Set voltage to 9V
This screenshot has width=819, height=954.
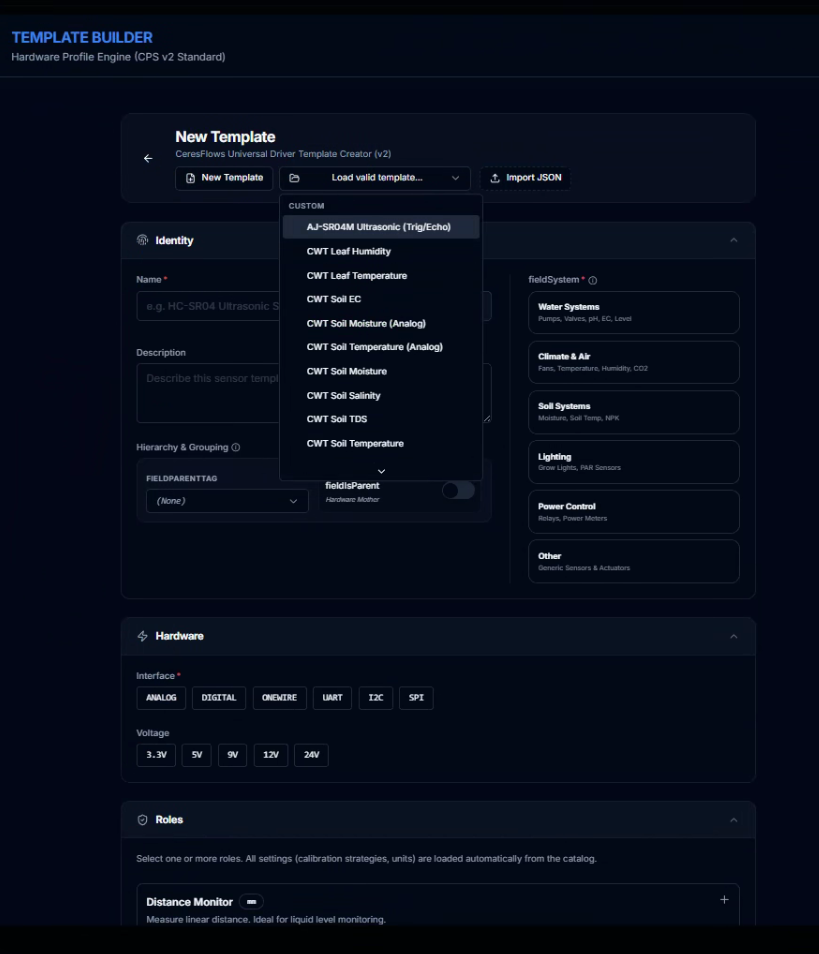pos(232,755)
